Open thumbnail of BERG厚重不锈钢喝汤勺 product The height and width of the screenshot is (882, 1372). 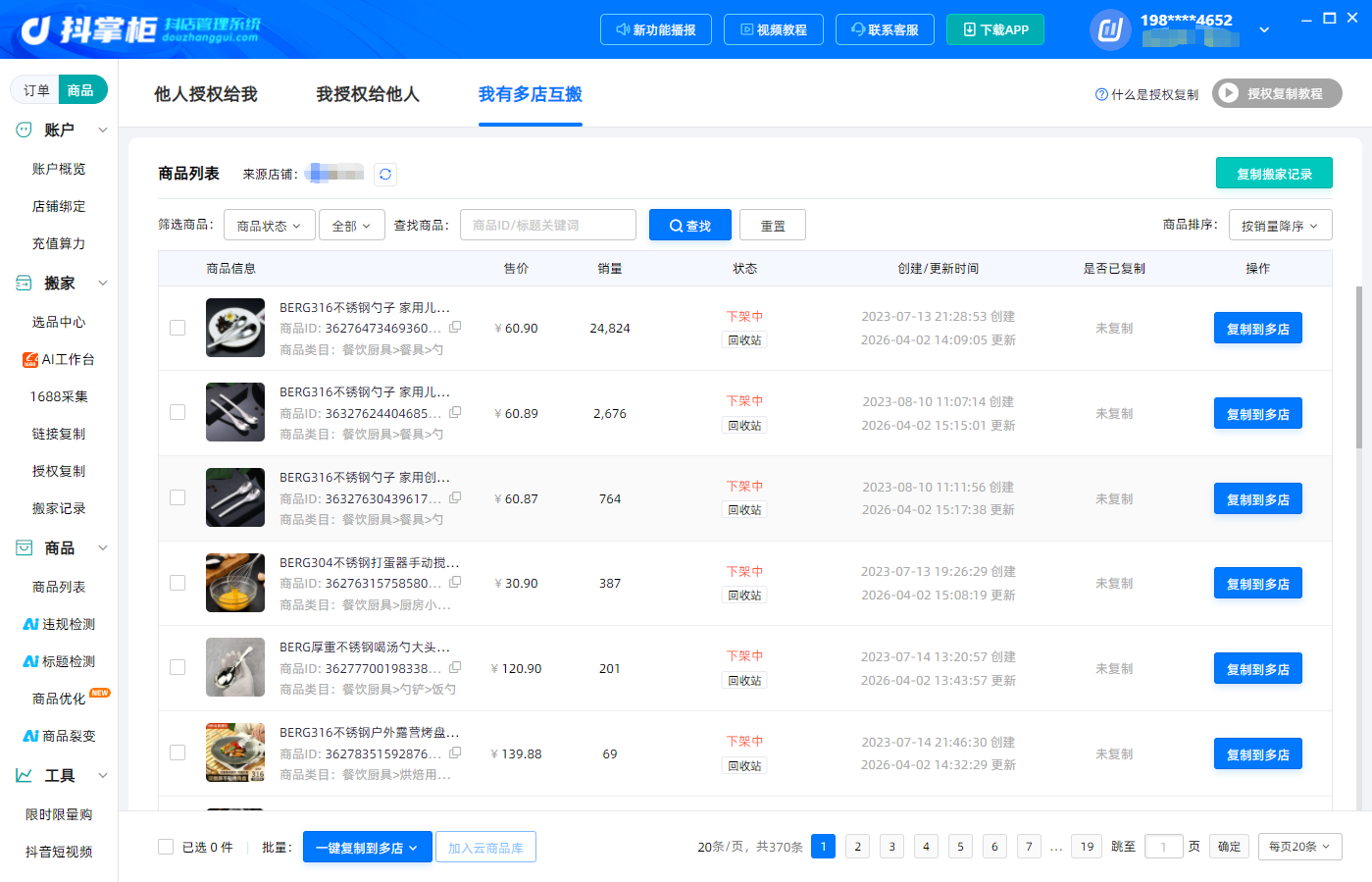(x=235, y=667)
